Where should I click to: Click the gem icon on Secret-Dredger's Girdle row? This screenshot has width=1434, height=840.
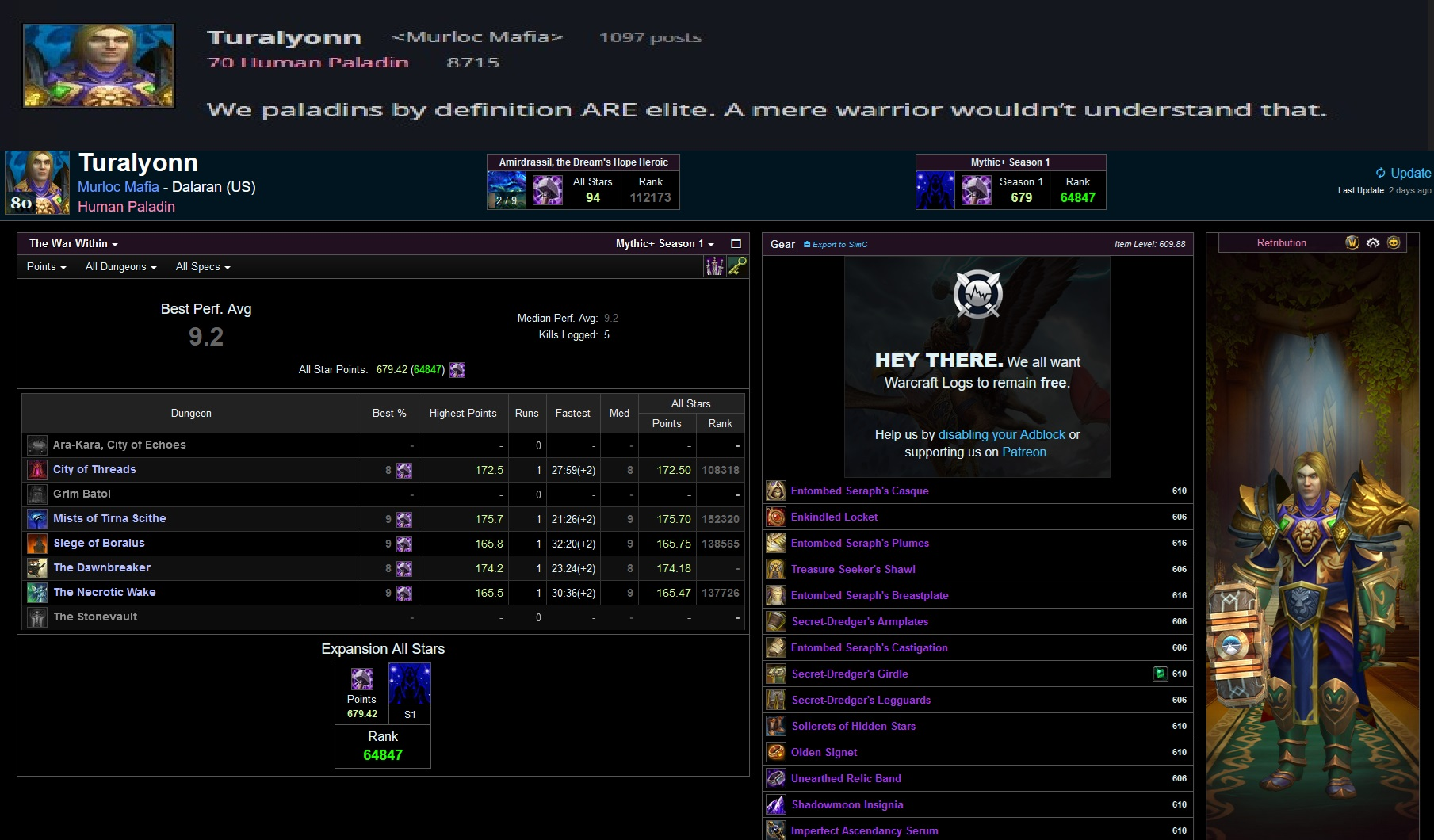1160,674
